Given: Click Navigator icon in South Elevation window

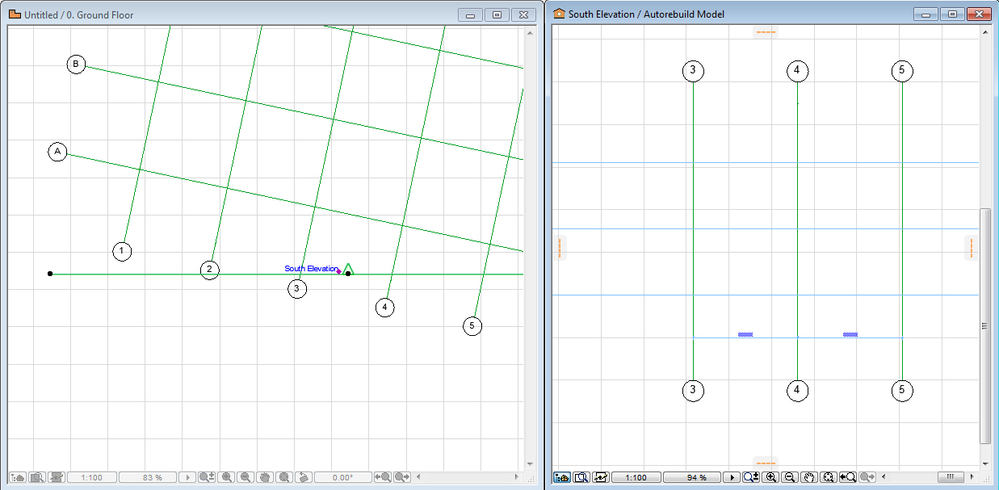Looking at the screenshot, I should point(562,477).
